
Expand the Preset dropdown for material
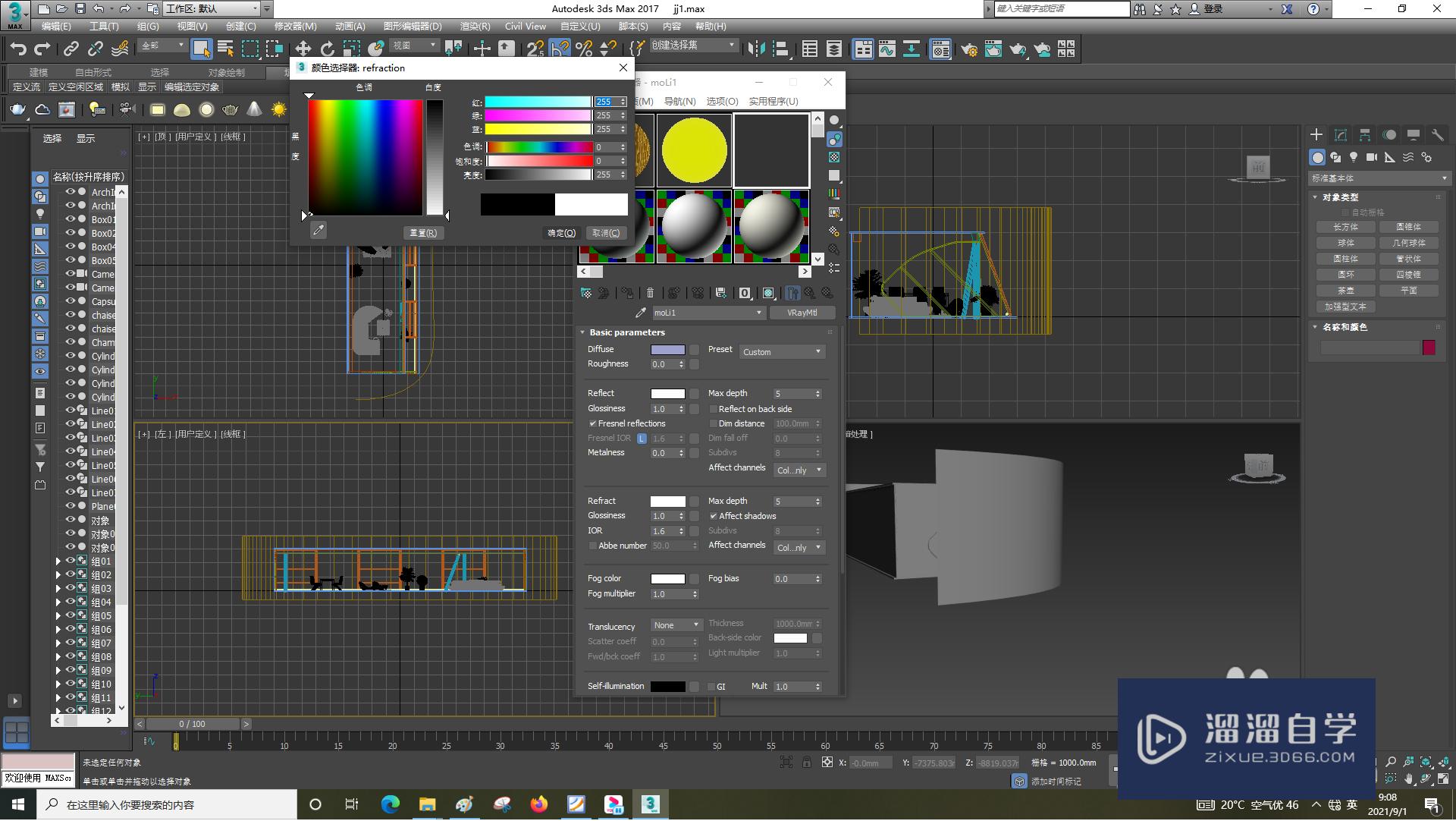pos(783,351)
